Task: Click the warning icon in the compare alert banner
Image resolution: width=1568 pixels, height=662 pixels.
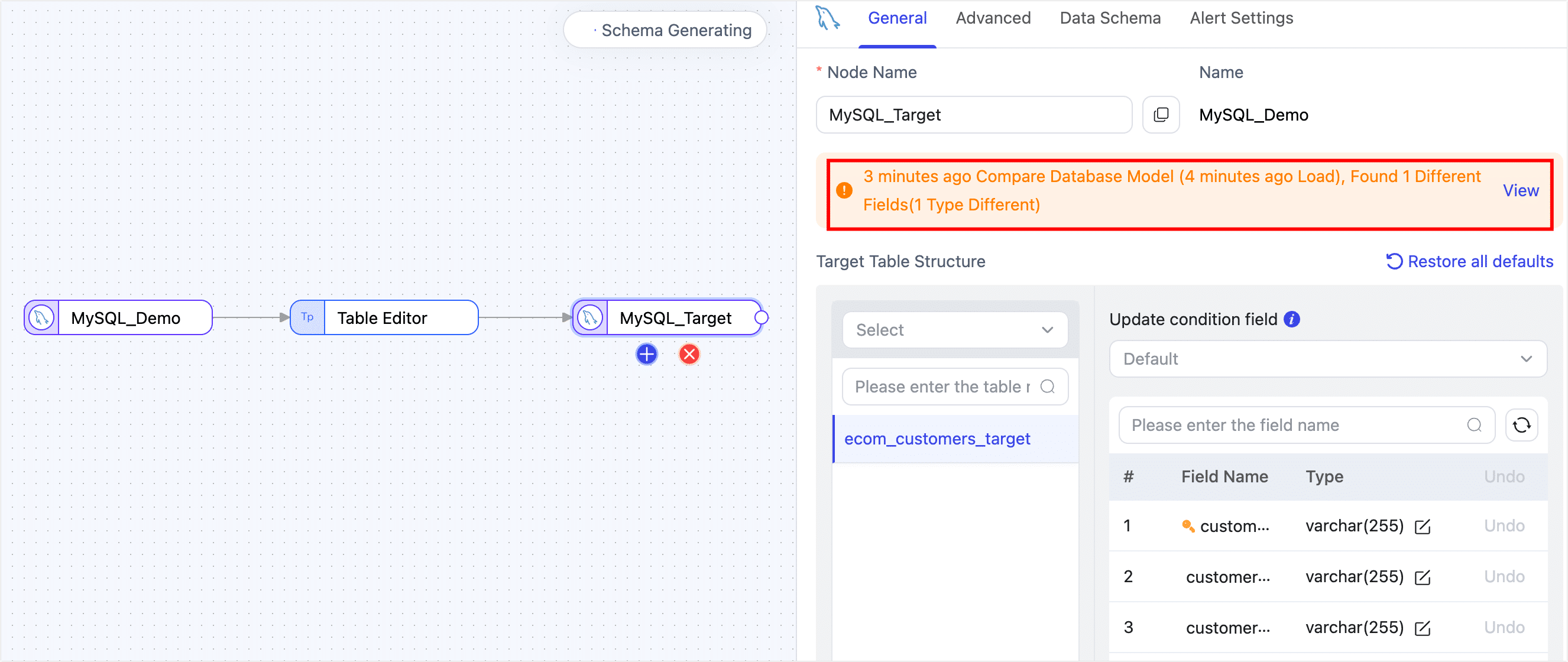Action: tap(844, 190)
